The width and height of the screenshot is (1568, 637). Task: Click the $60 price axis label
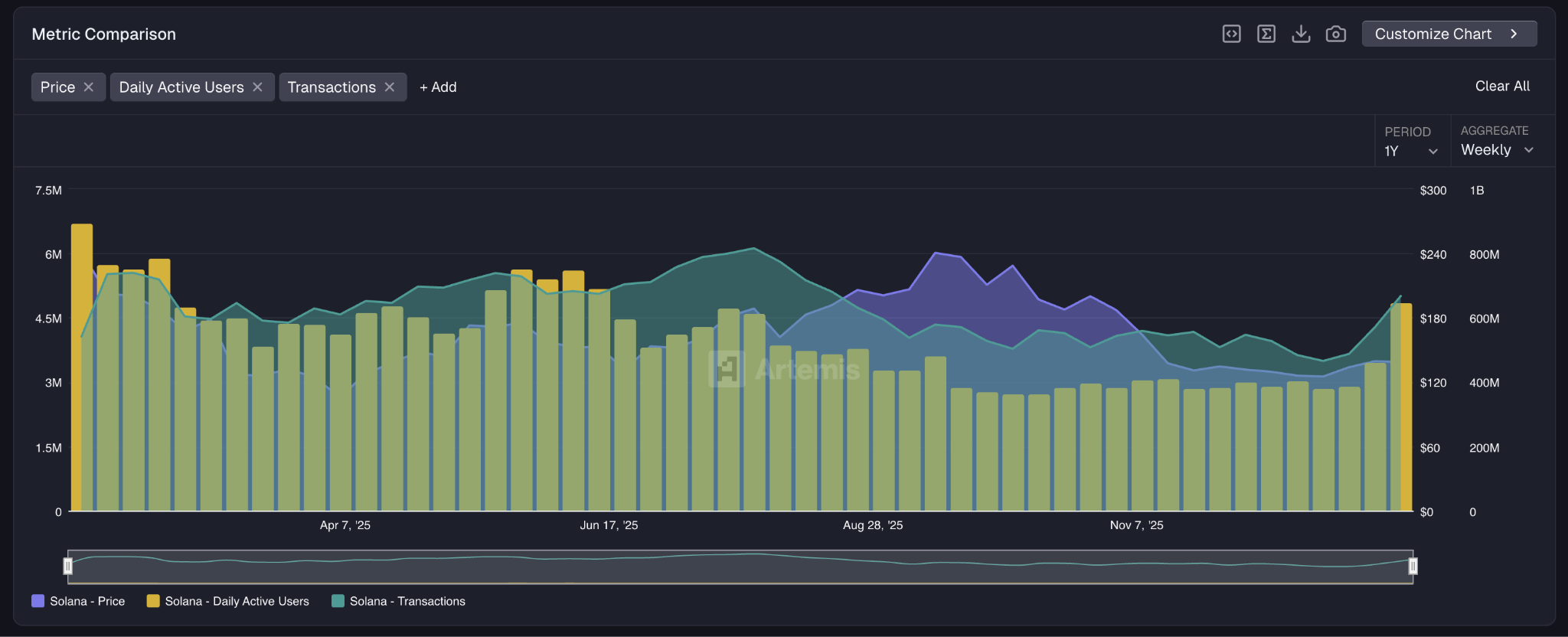point(1430,448)
